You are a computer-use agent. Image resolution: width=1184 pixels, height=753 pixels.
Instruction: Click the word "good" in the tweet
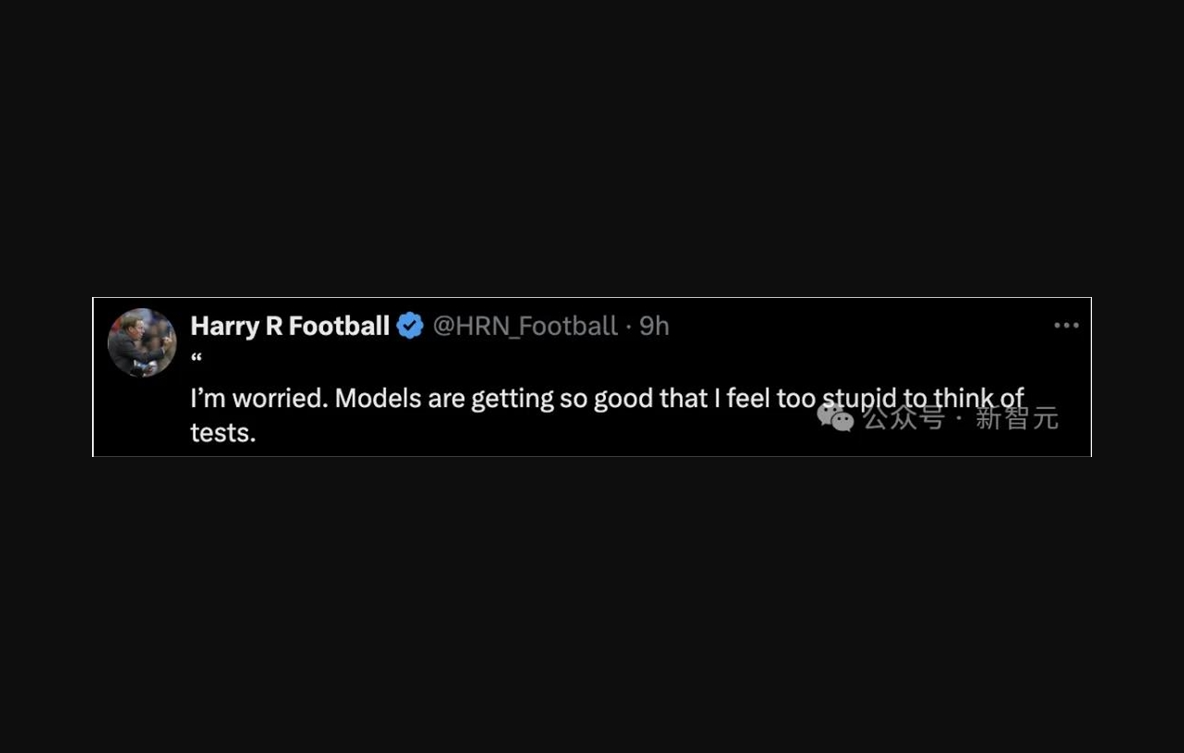click(x=623, y=398)
